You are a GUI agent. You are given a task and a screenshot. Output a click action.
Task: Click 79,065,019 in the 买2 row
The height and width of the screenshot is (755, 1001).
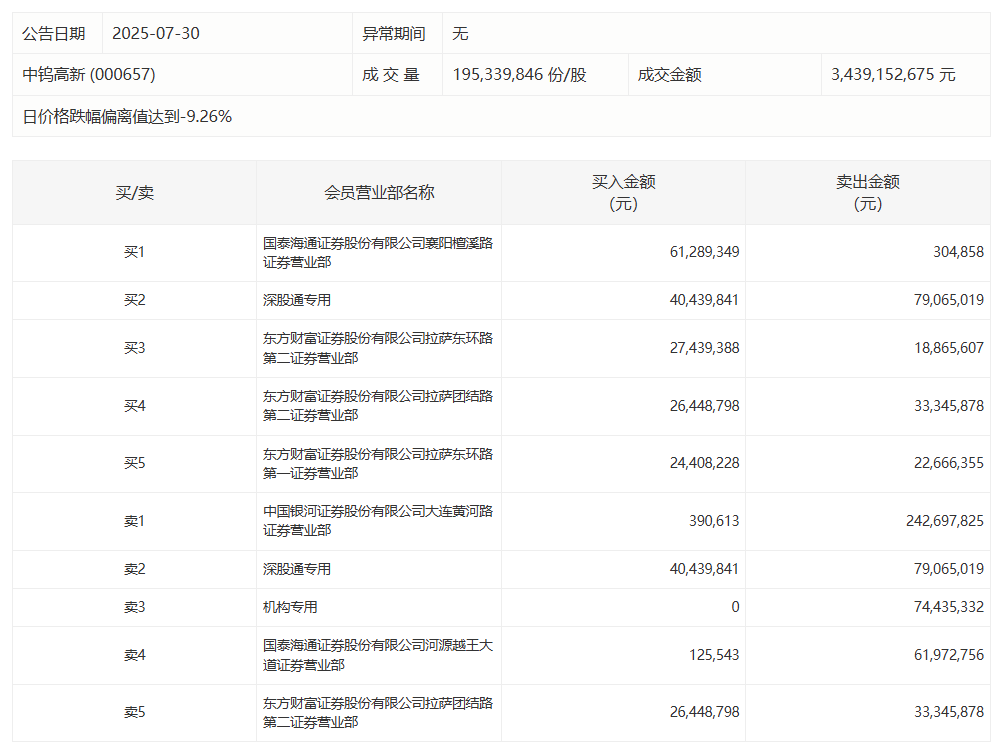click(x=949, y=300)
